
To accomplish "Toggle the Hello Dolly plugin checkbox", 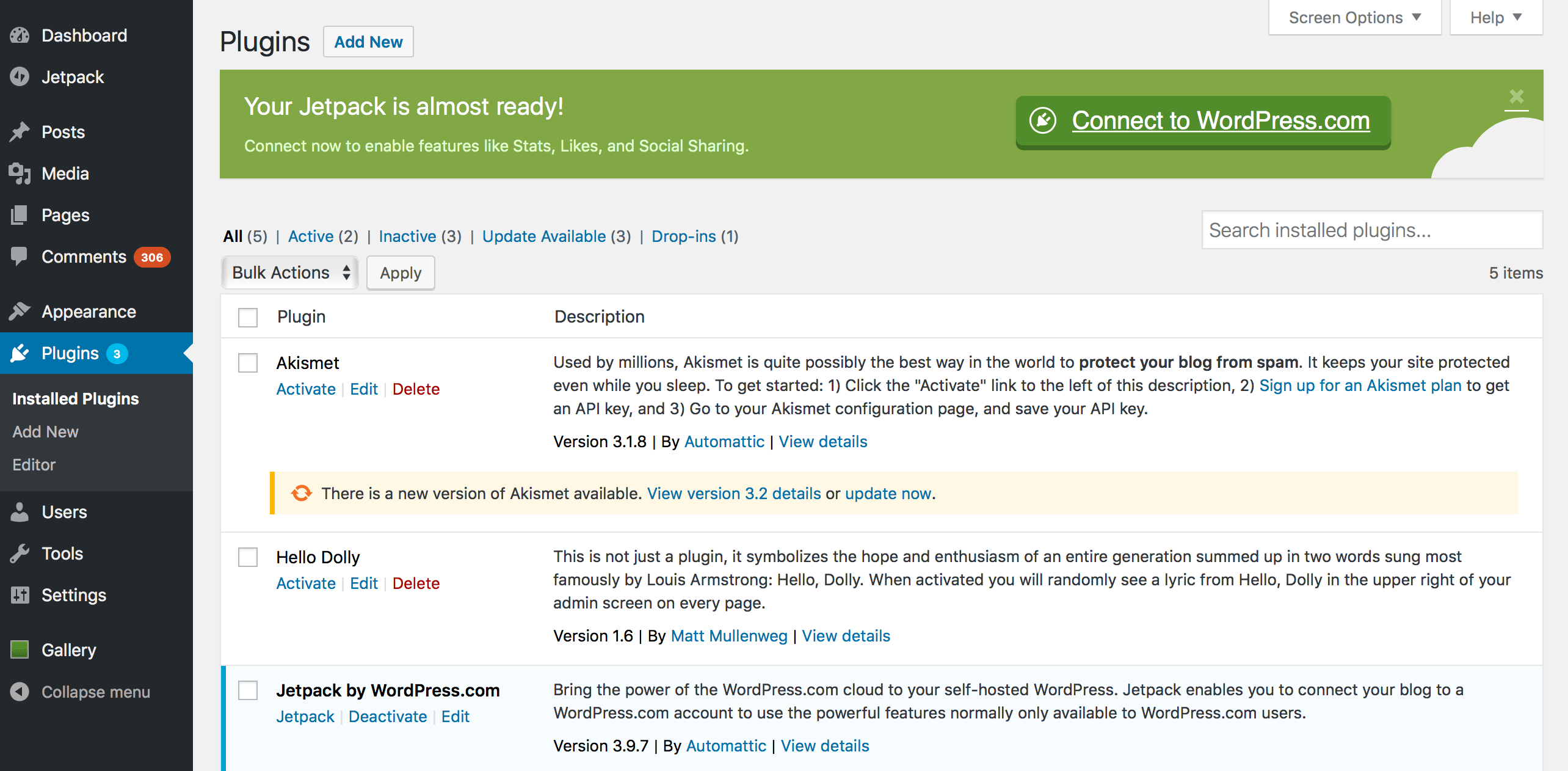I will (x=247, y=556).
